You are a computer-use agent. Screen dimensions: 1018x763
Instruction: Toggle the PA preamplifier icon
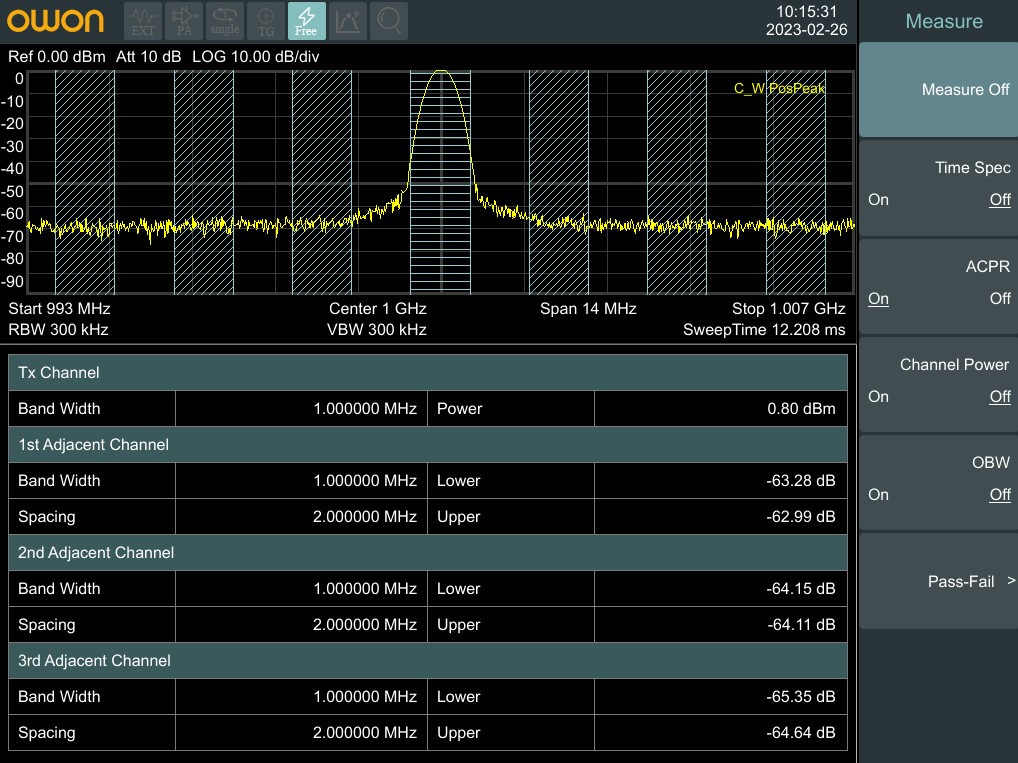pos(184,20)
